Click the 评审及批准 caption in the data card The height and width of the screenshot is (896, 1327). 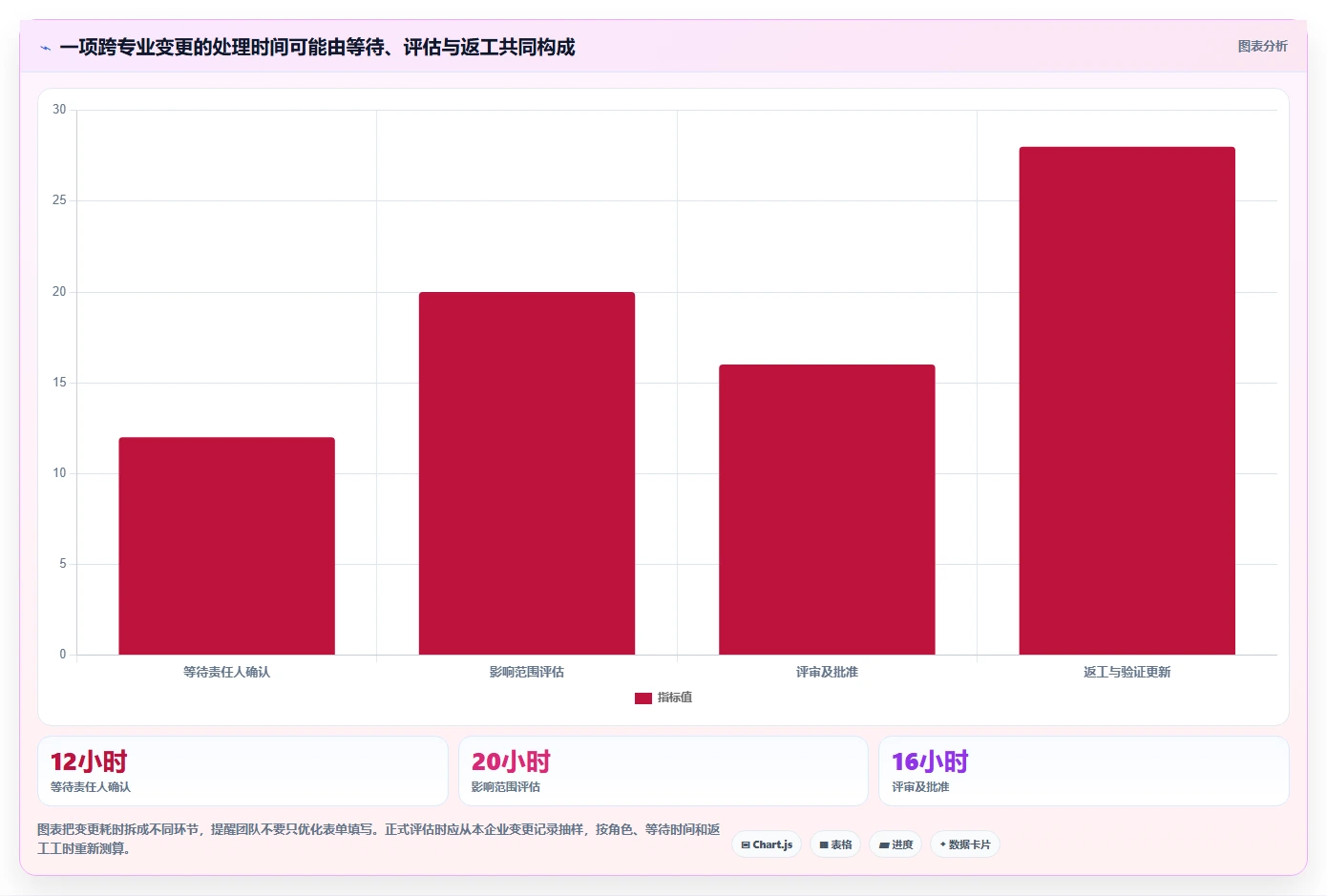[920, 787]
